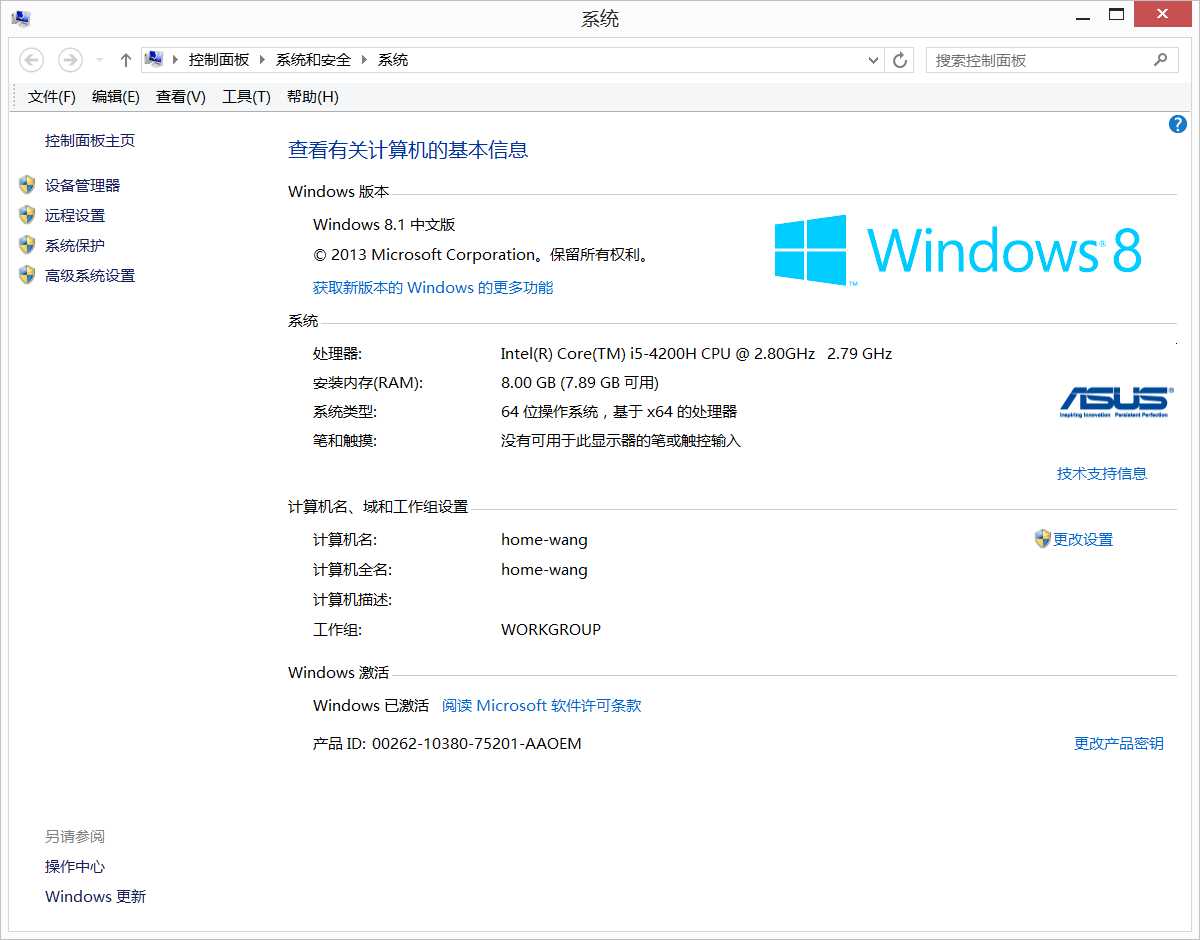
Task: Open 远程设置 link
Action: click(x=75, y=216)
